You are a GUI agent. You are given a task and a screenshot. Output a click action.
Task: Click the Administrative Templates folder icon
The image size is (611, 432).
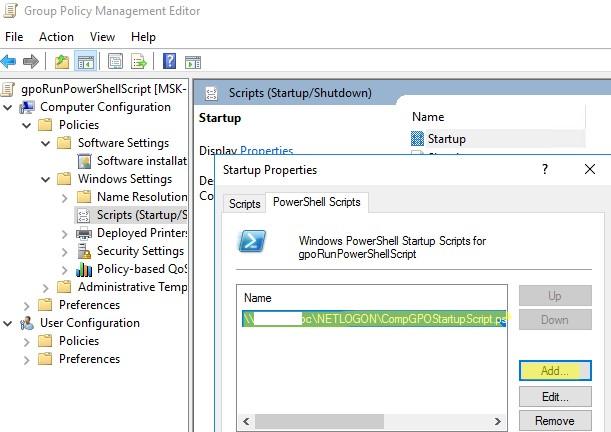click(64, 287)
